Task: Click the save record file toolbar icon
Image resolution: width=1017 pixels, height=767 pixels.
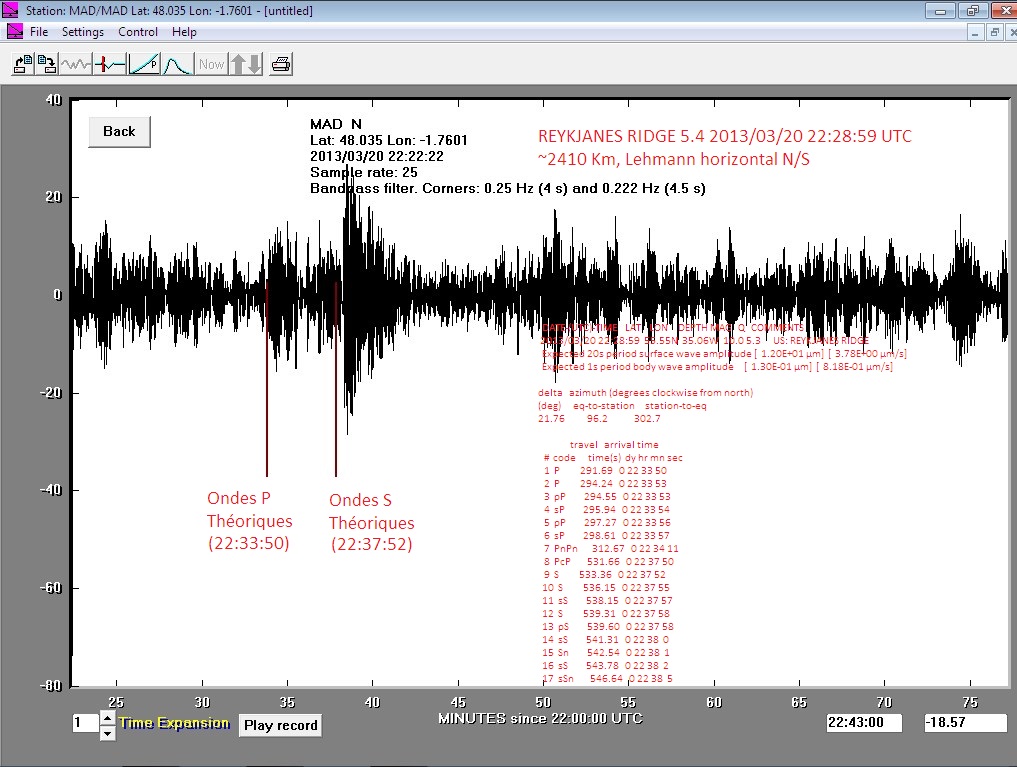Action: pyautogui.click(x=46, y=64)
